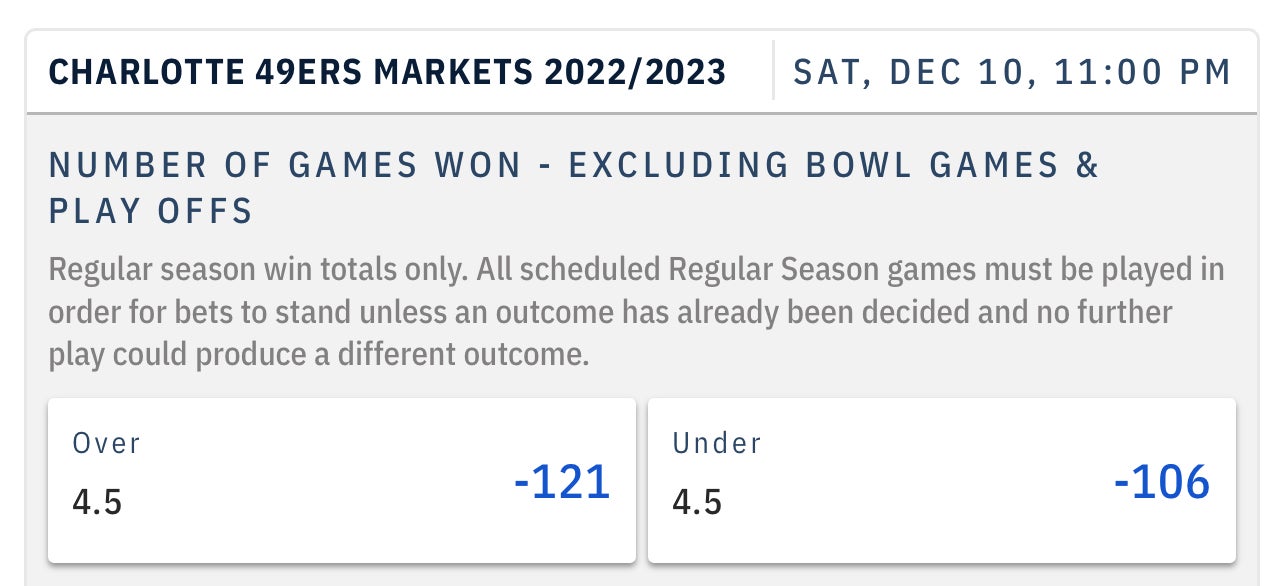This screenshot has width=1284, height=586.
Task: Click the "PLAY OFFS" heading line
Action: (150, 211)
